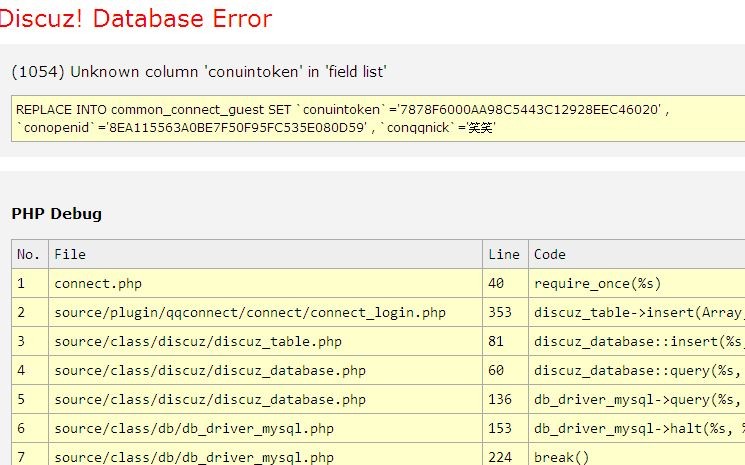Click the 'discuz_database::query(%s,' code cell
745x465 pixels.
click(637, 370)
